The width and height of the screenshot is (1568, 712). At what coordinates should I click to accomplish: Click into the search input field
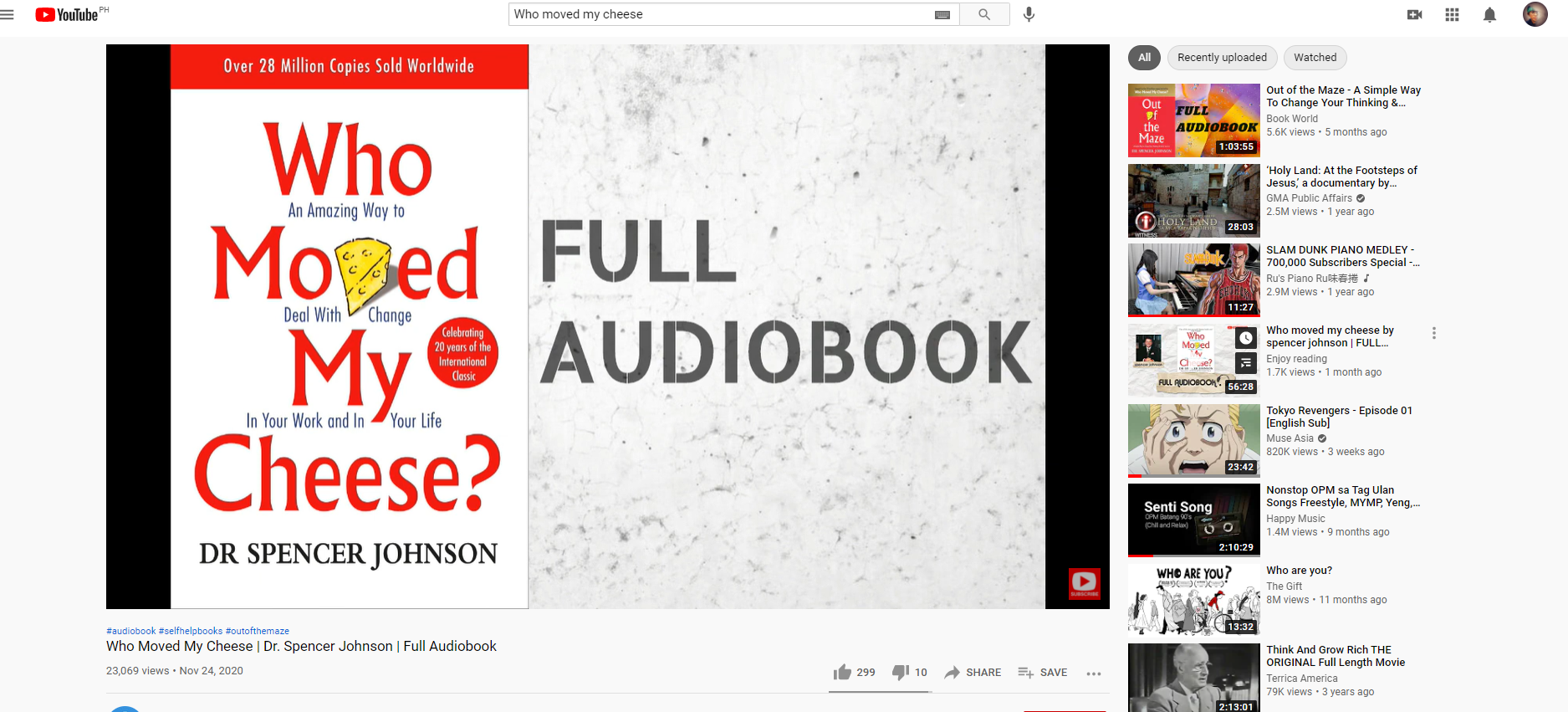pyautogui.click(x=719, y=14)
